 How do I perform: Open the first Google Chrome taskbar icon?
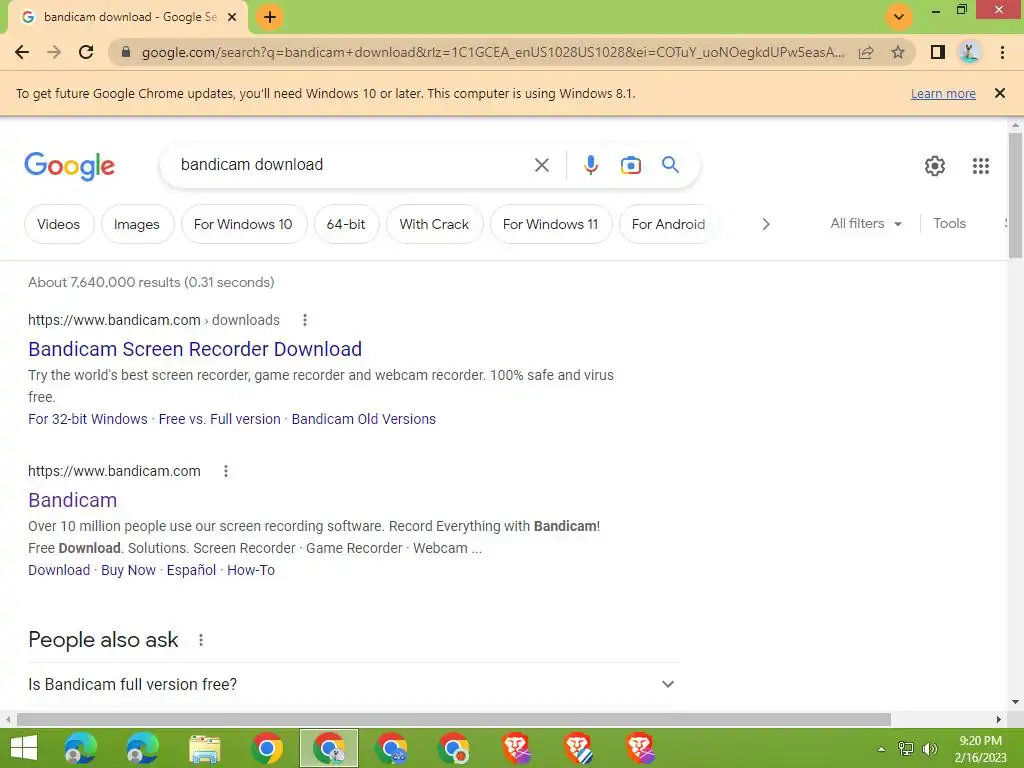point(266,748)
